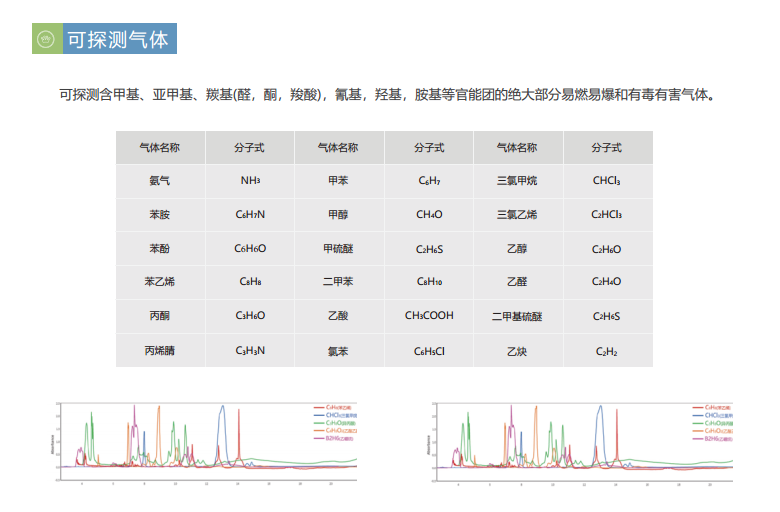Viewport: 780px width, 512px height.
Task: Click 分子式 header above NH3
Action: [250, 148]
